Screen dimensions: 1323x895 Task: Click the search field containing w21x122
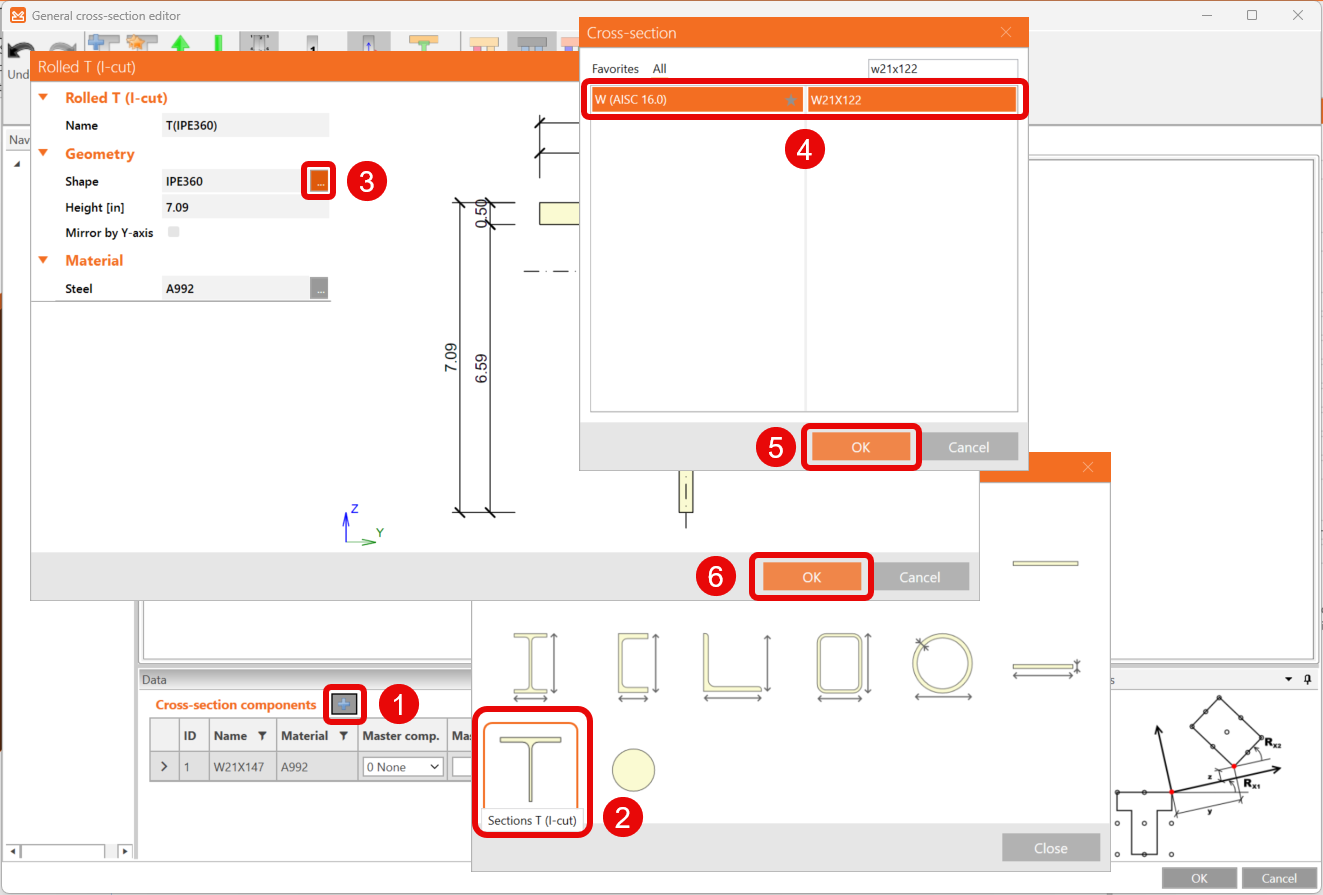(943, 69)
